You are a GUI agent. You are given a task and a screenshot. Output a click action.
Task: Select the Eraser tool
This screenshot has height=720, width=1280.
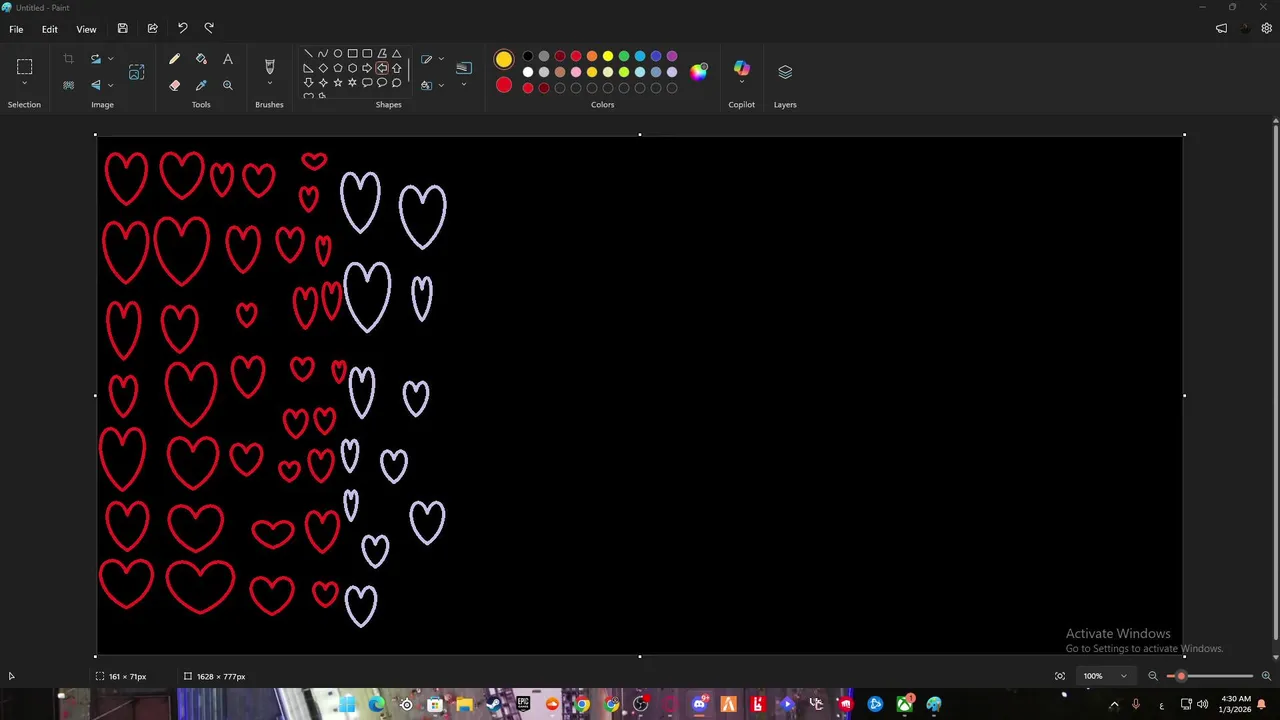[x=174, y=86]
